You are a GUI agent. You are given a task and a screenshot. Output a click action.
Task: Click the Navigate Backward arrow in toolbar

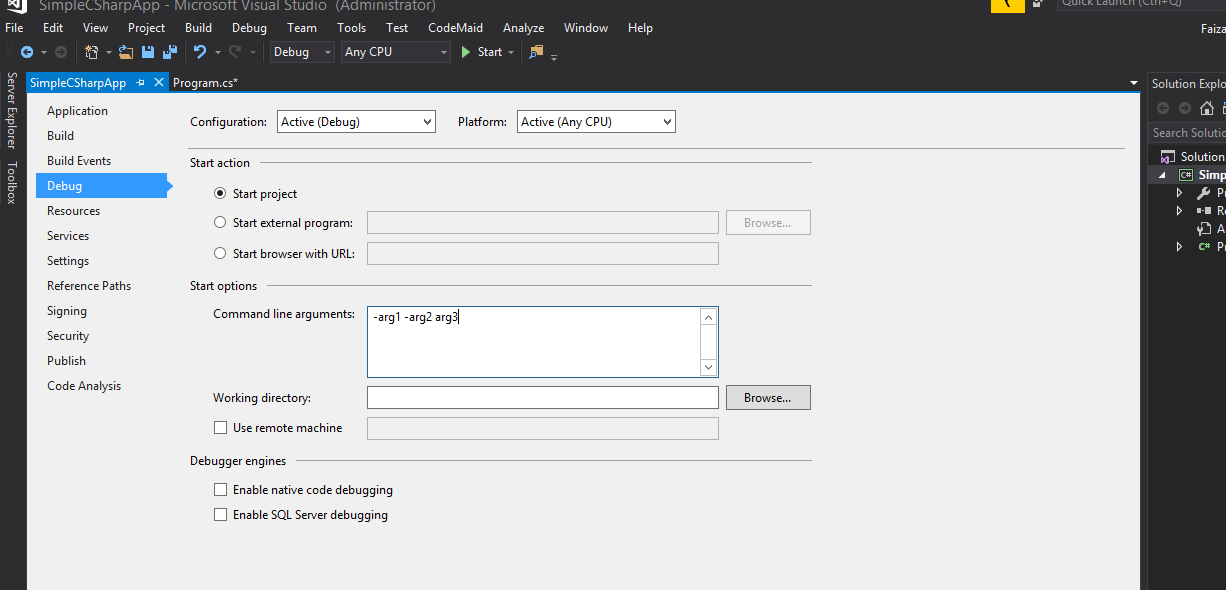27,52
